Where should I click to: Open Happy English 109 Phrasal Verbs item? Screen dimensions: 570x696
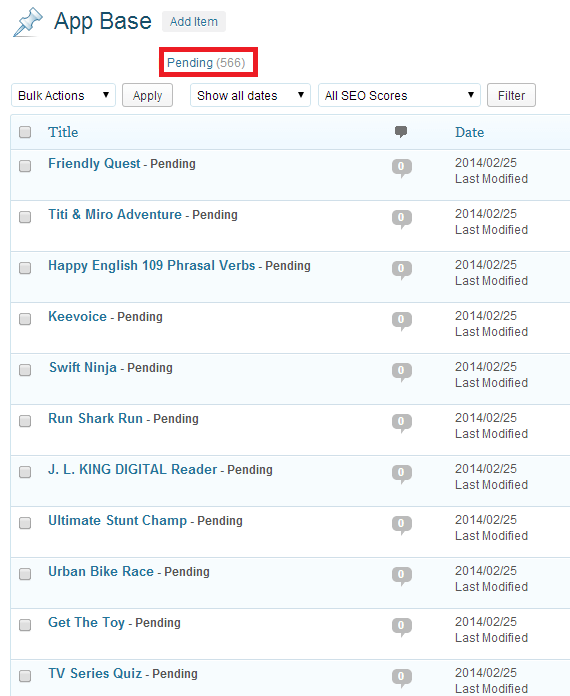(152, 266)
